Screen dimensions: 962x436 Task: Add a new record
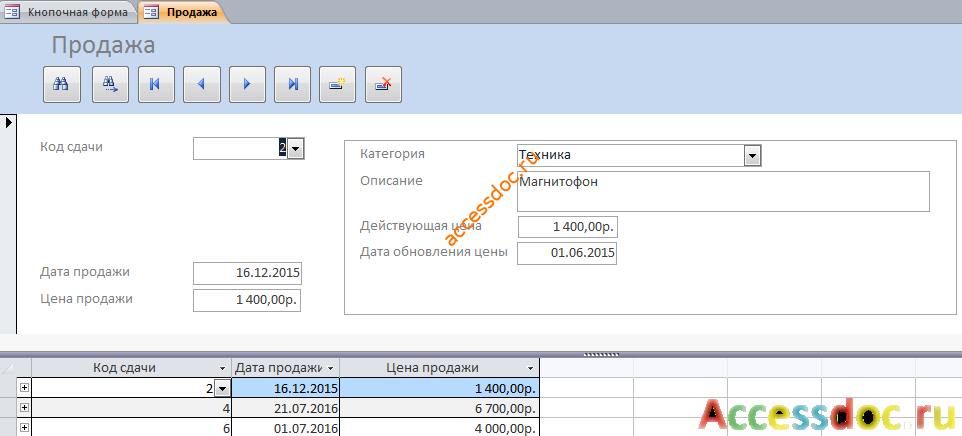point(338,85)
